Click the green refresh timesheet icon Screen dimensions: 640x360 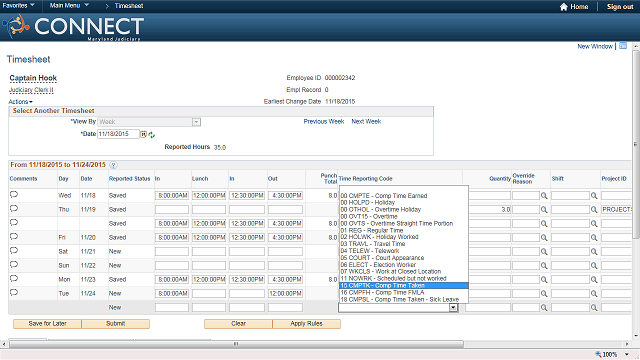click(152, 135)
